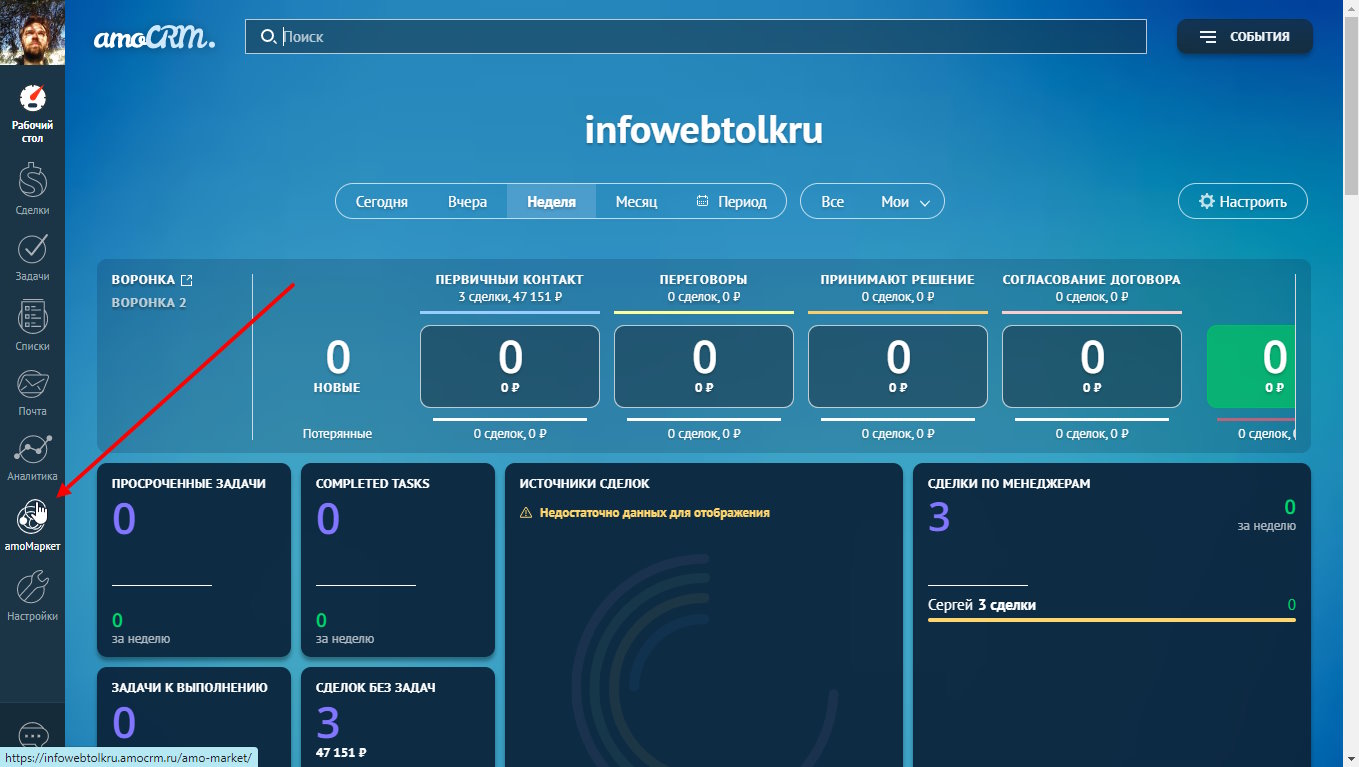This screenshot has width=1359, height=767.
Task: Open the СОБЫТИЯ events panel
Action: pos(1244,36)
